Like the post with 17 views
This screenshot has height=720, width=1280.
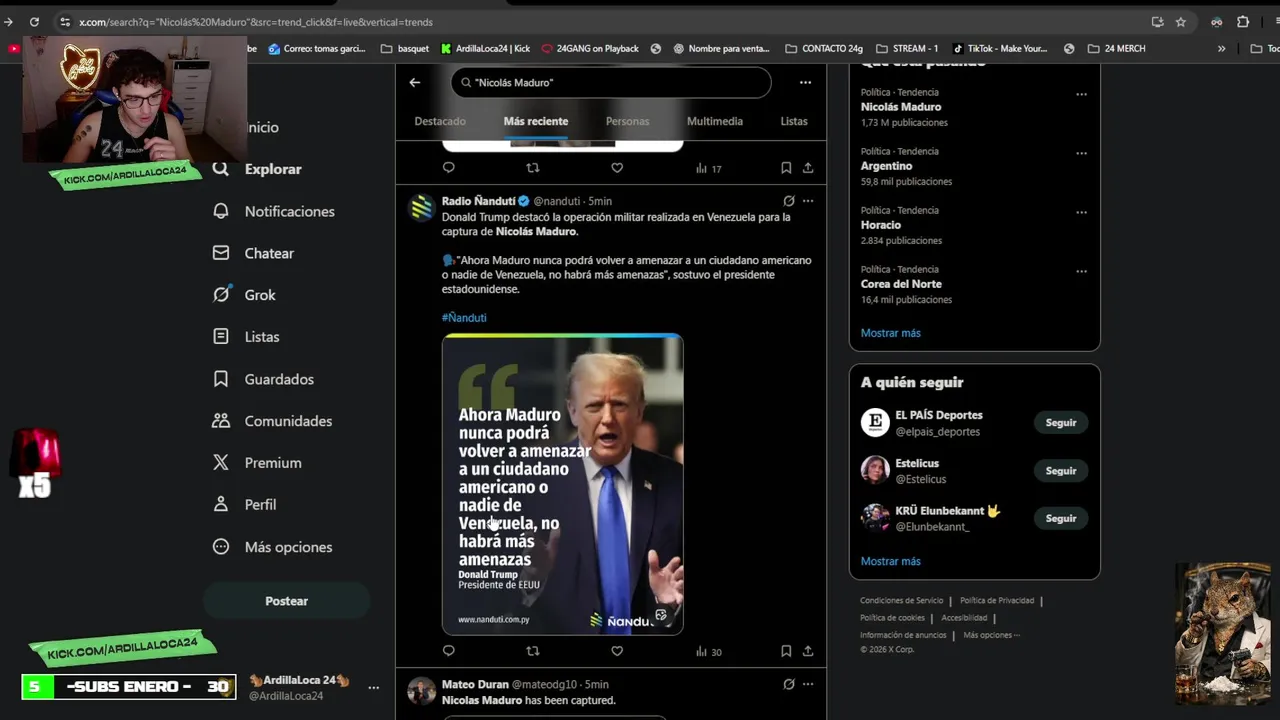pos(617,168)
